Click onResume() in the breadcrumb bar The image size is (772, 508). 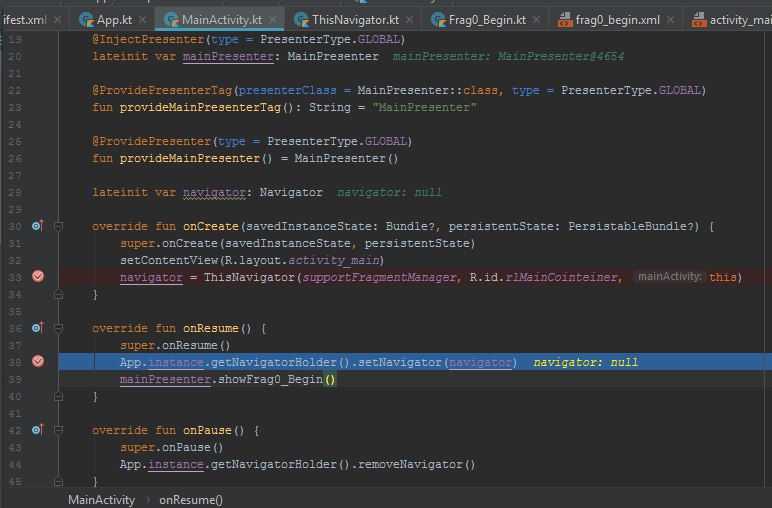point(191,500)
